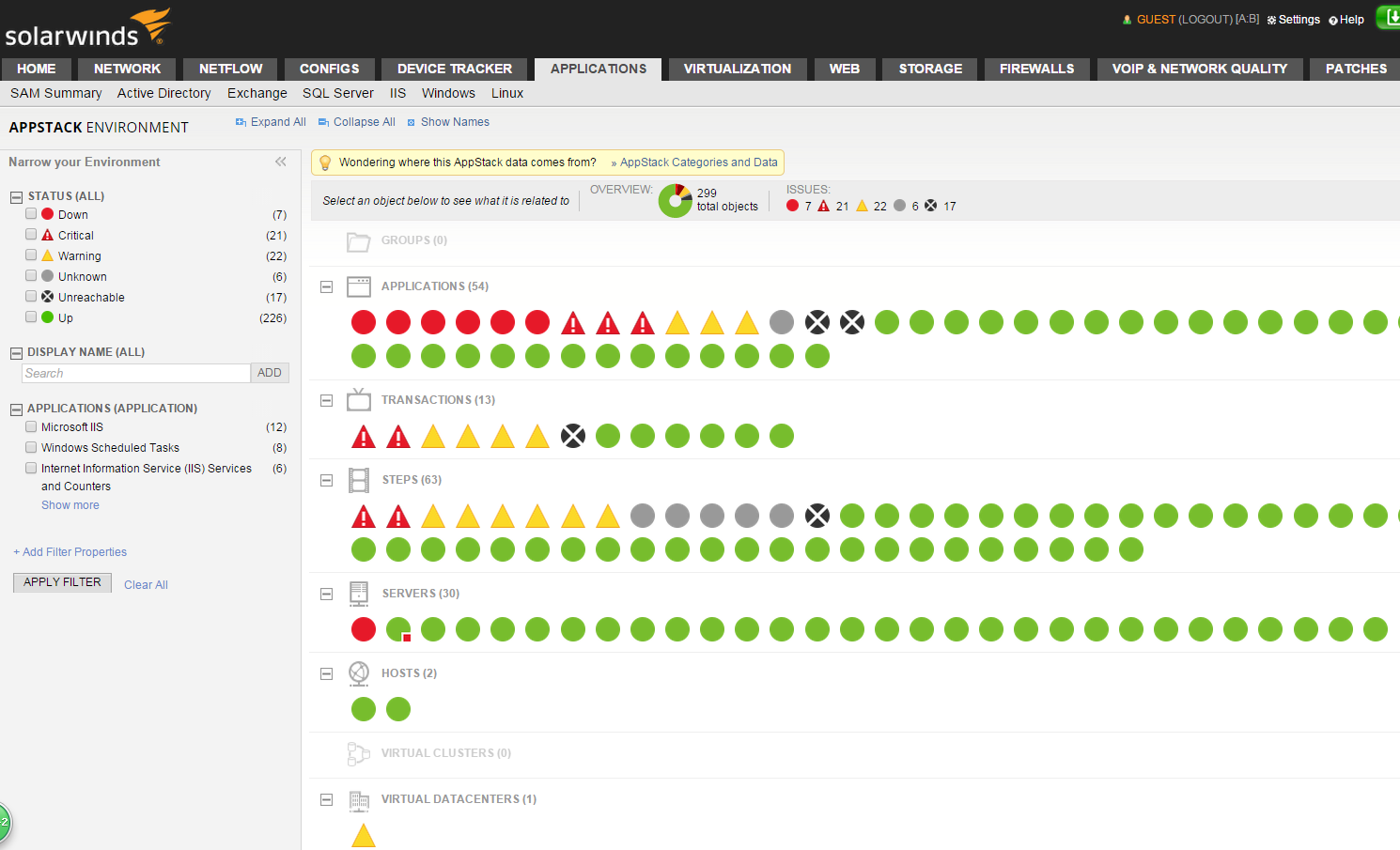Open the NETWORK tab
Viewport: 1400px width, 850px height.
tap(127, 69)
